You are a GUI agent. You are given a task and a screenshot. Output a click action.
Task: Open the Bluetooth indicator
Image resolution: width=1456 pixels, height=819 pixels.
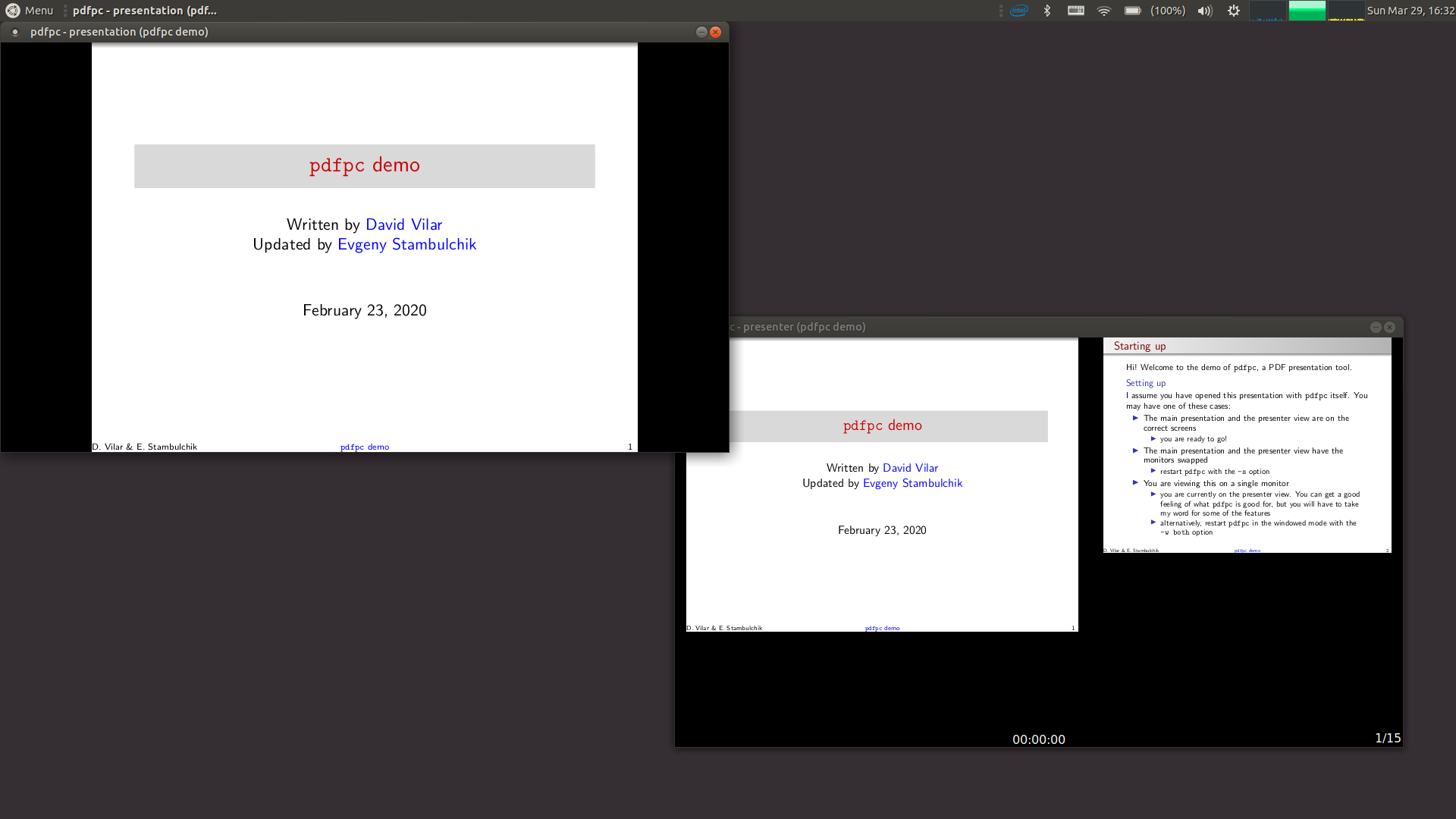point(1047,11)
